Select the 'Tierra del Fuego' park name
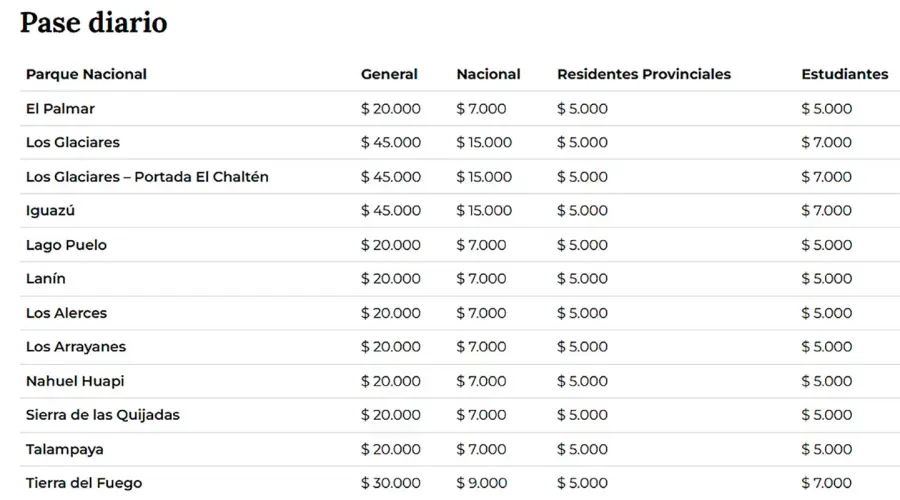900x500 pixels. tap(84, 483)
